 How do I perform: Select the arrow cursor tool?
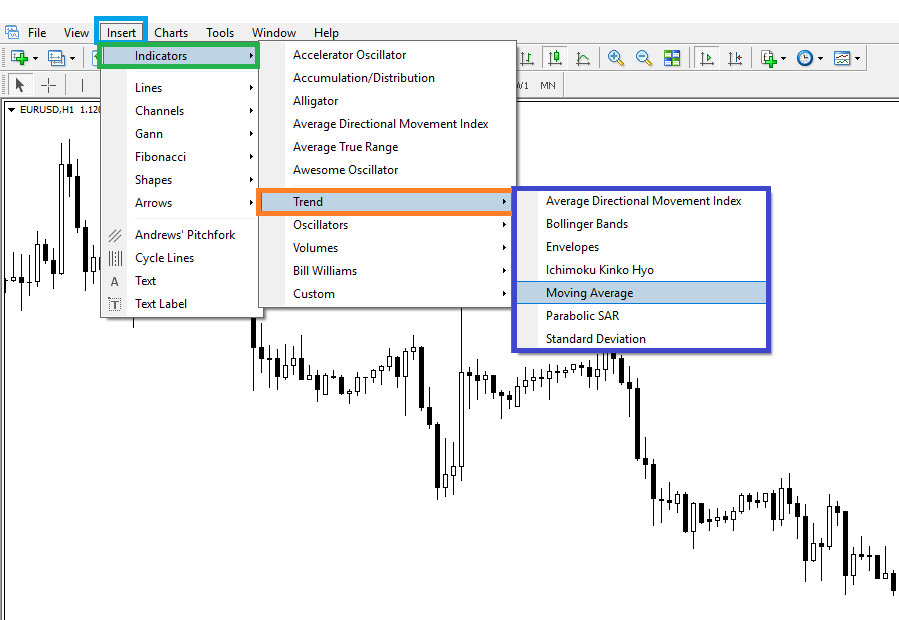pos(19,85)
